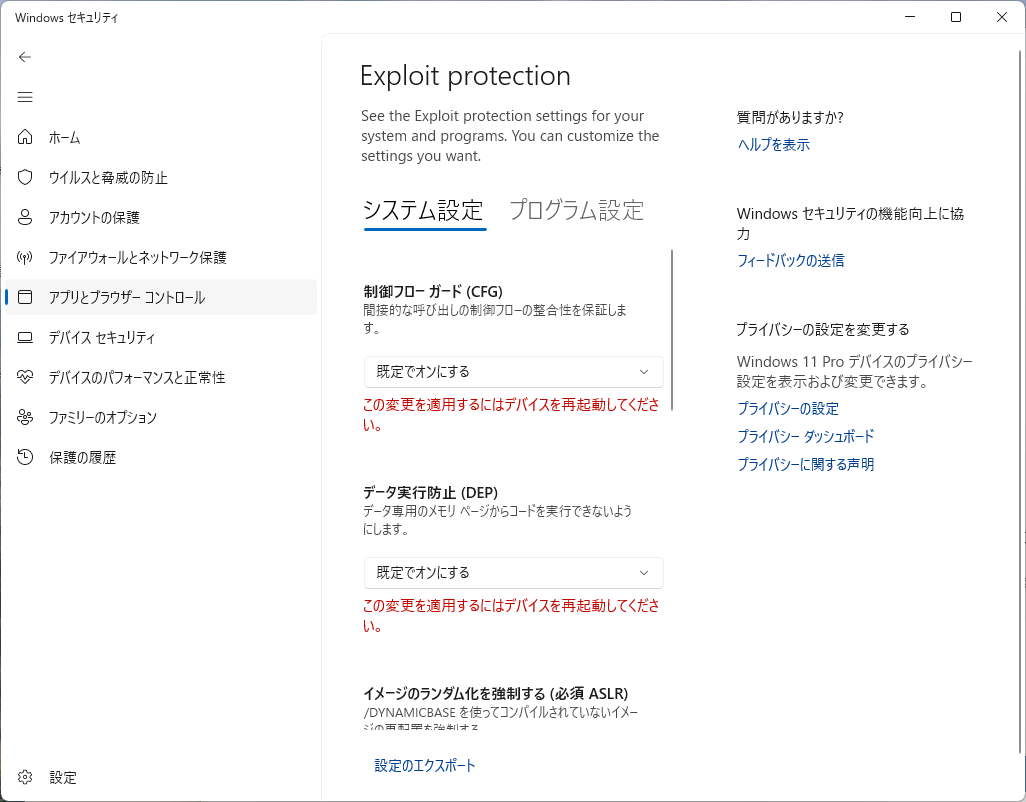Click the device security laptop icon
This screenshot has height=802, width=1026.
coord(25,337)
